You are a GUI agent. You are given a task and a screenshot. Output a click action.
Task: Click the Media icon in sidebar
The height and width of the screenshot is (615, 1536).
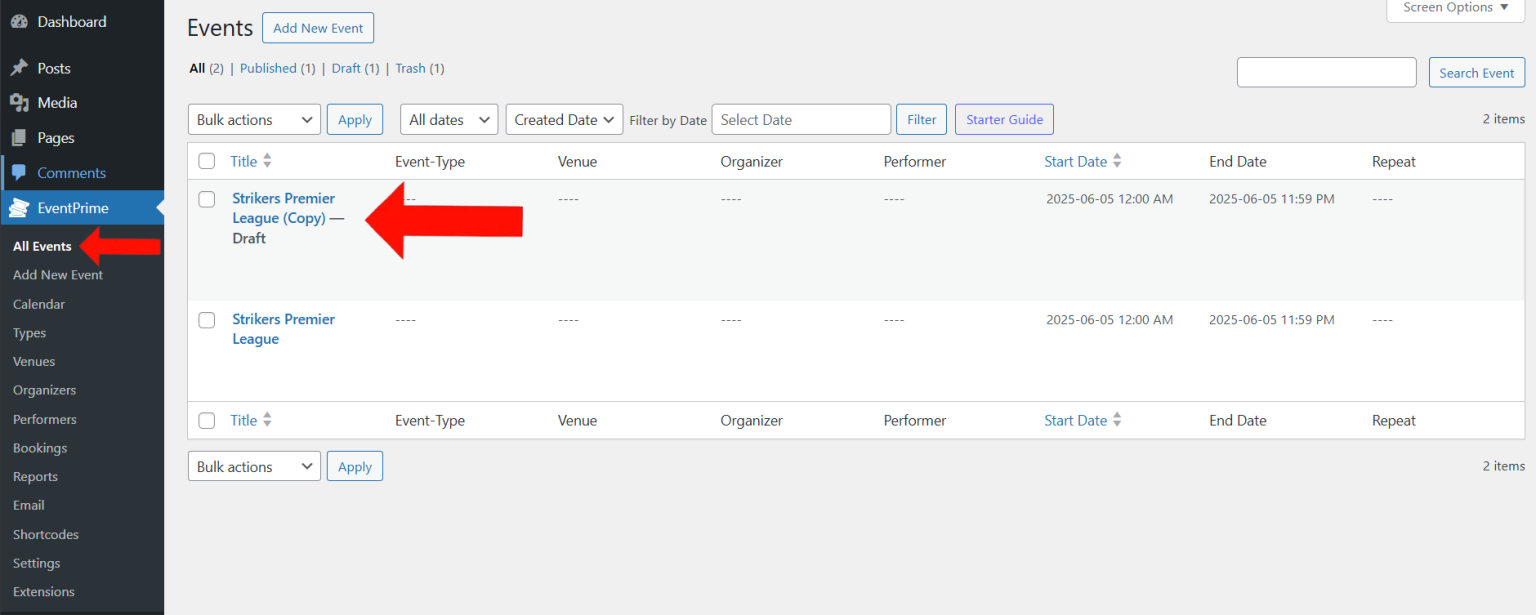pos(18,103)
